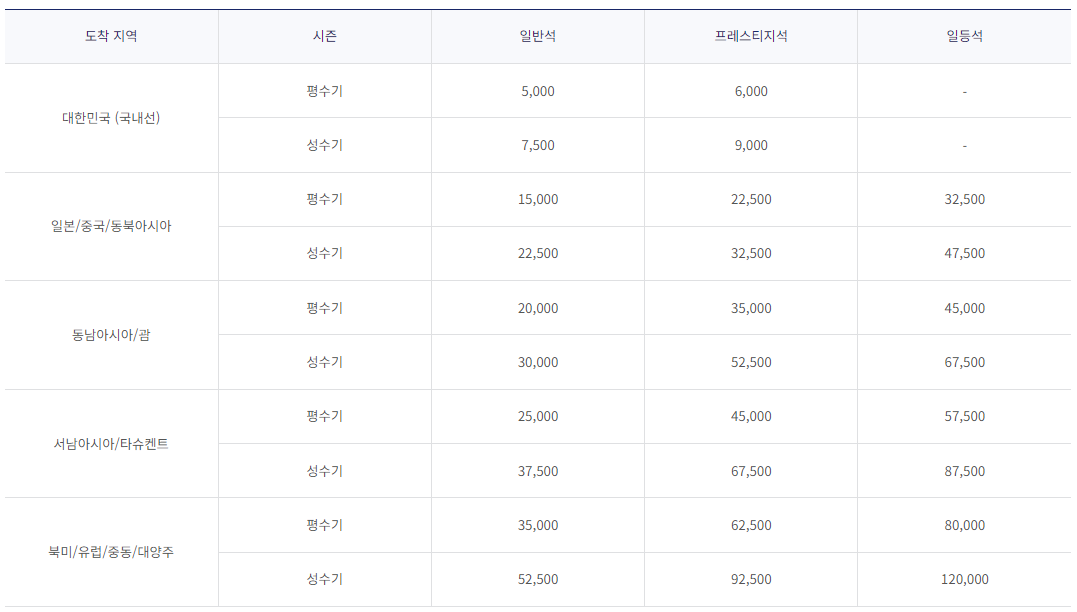Click the 15,000 mileage value
Image resolution: width=1077 pixels, height=612 pixels.
click(x=538, y=199)
